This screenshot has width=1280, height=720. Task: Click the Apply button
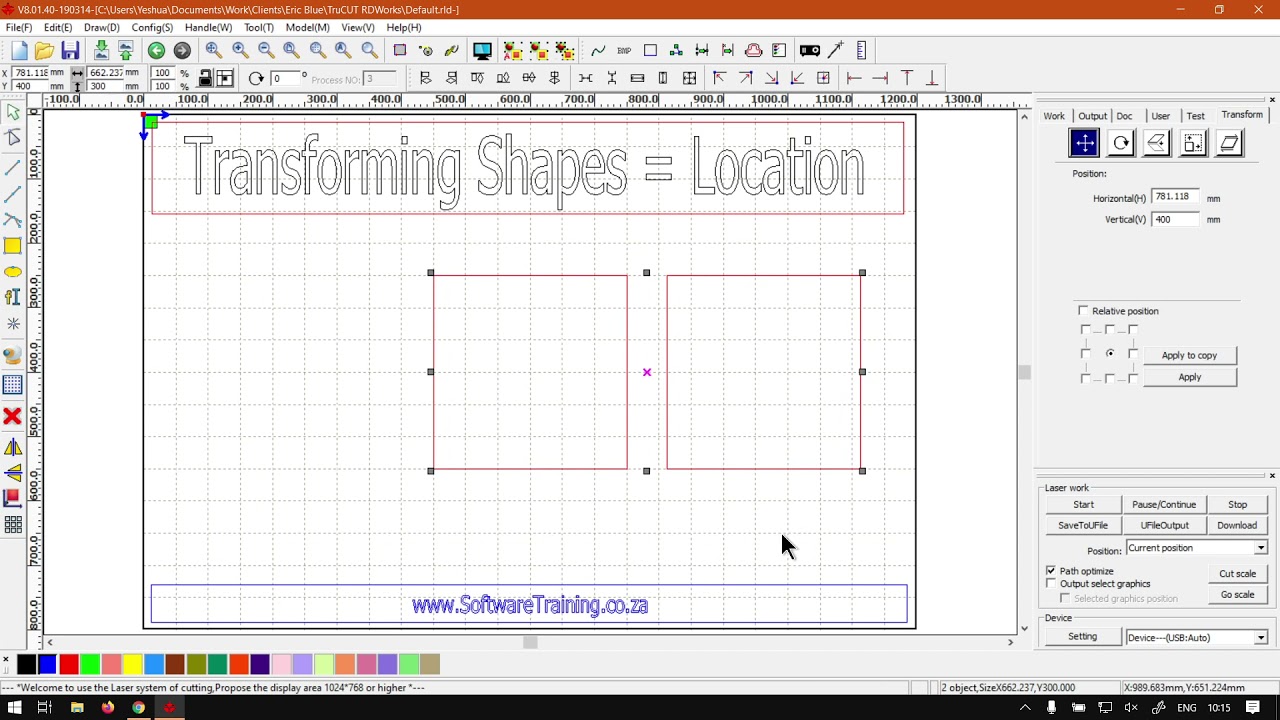click(x=1189, y=378)
